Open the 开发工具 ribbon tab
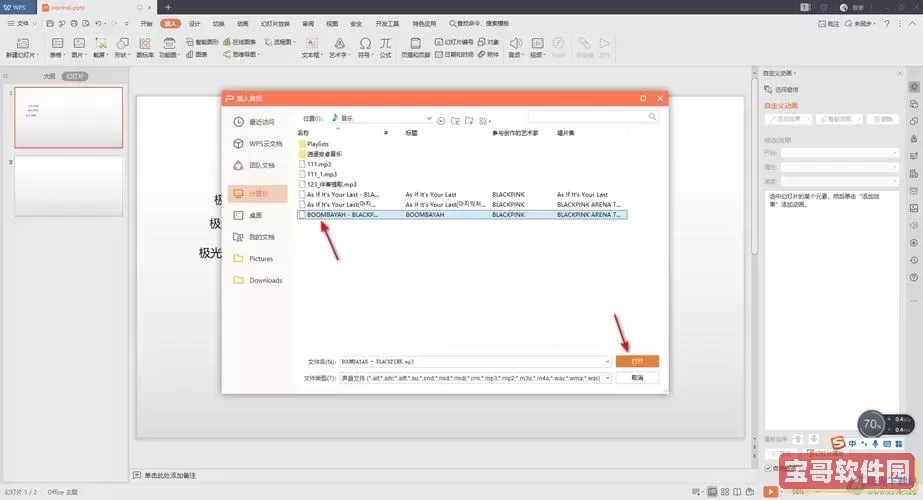 coord(387,24)
